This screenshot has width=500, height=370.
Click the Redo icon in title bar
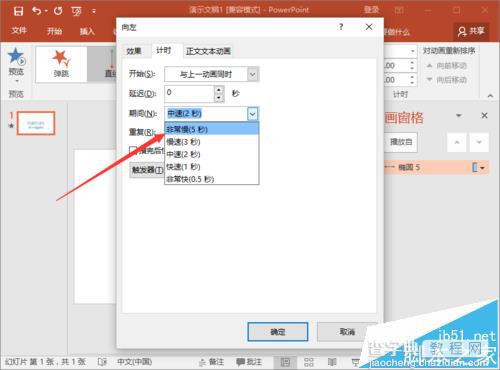[58, 11]
